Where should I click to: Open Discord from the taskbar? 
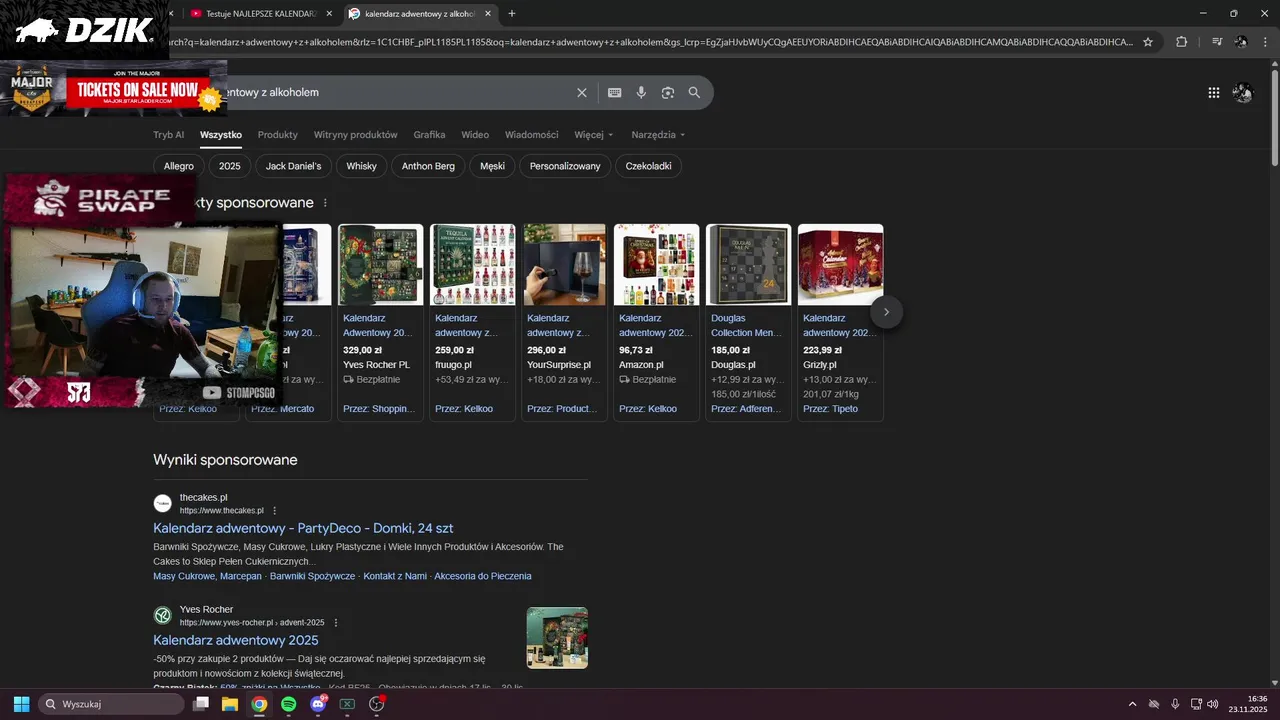pyautogui.click(x=318, y=704)
